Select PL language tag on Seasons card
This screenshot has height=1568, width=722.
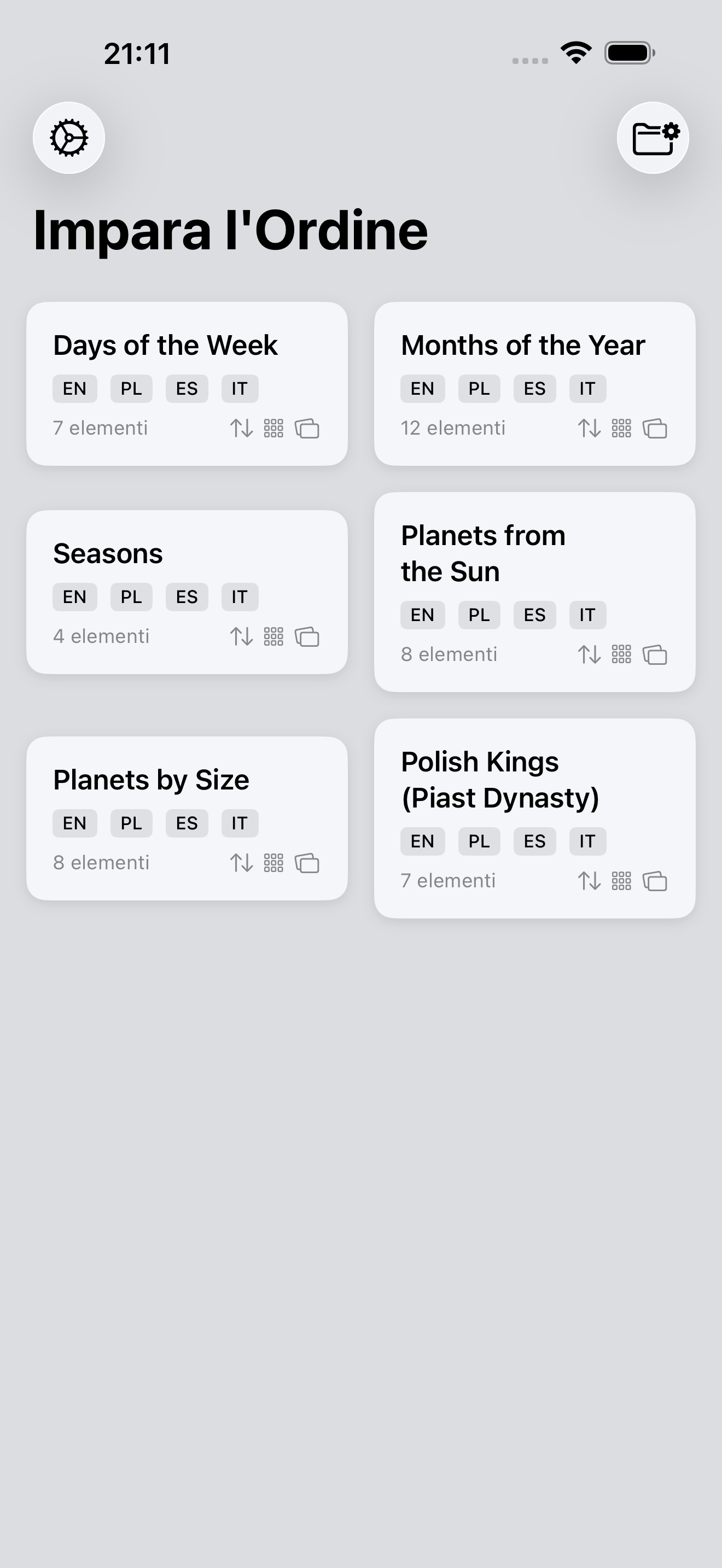pyautogui.click(x=131, y=597)
